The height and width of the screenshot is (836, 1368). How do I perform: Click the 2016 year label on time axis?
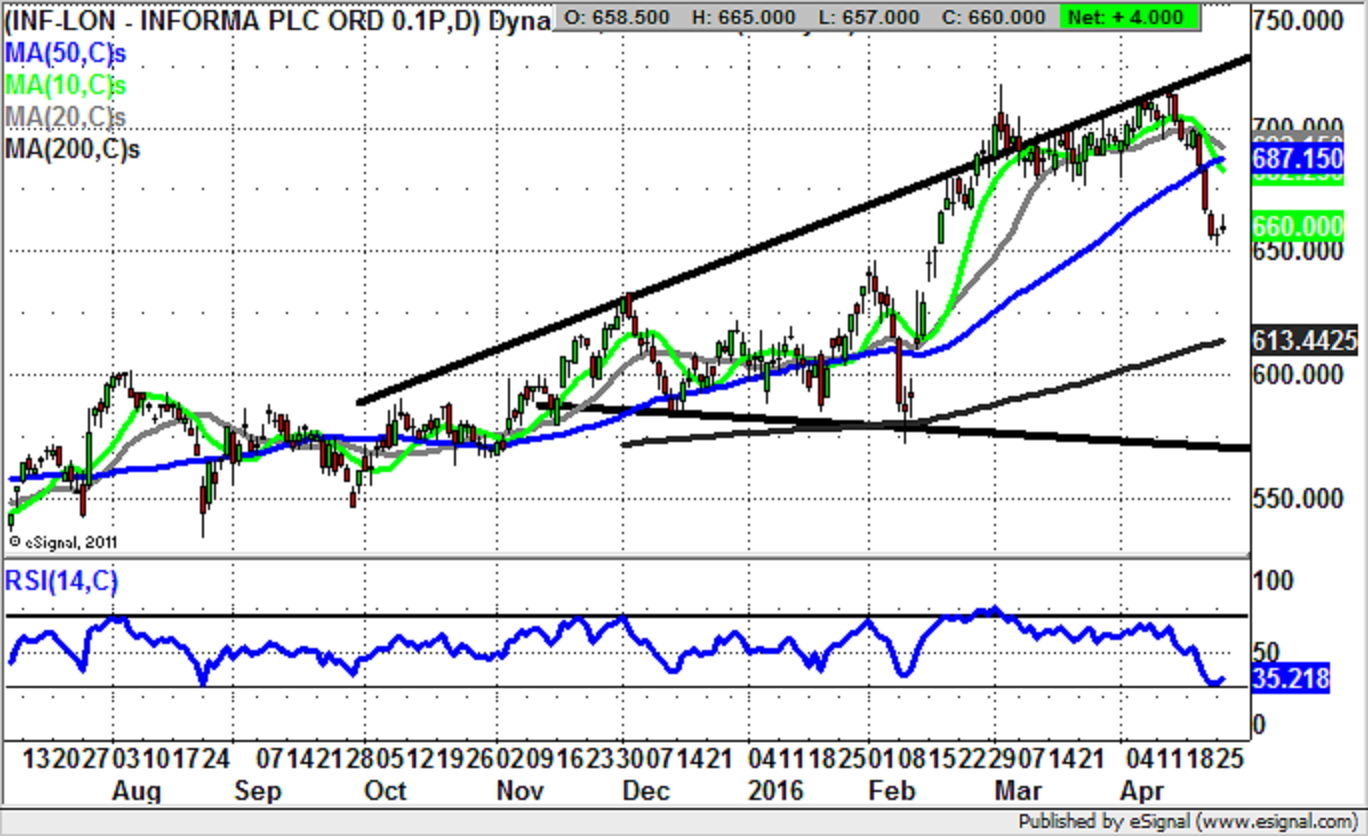tap(775, 791)
